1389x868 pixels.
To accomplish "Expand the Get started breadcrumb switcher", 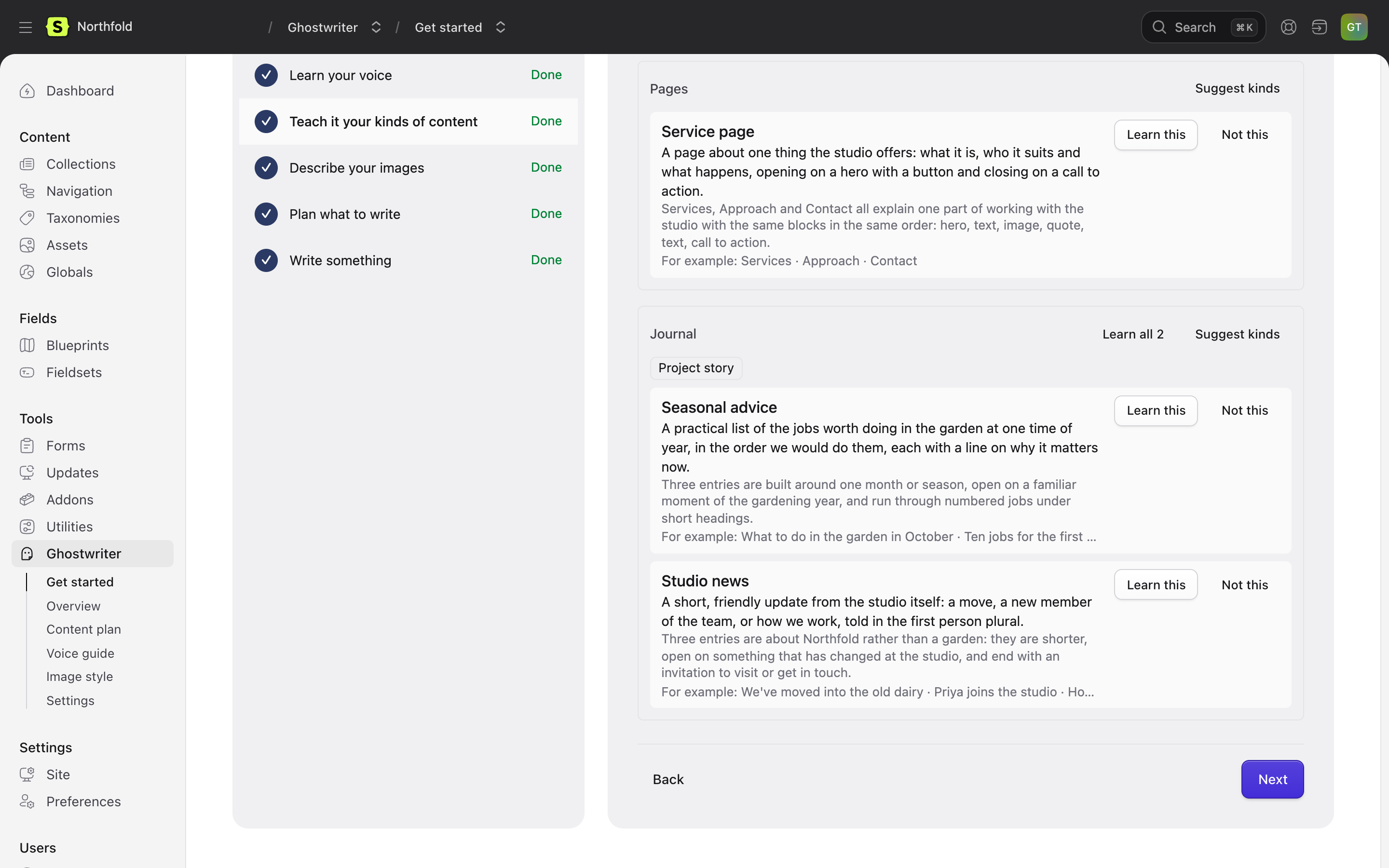I will [x=501, y=27].
